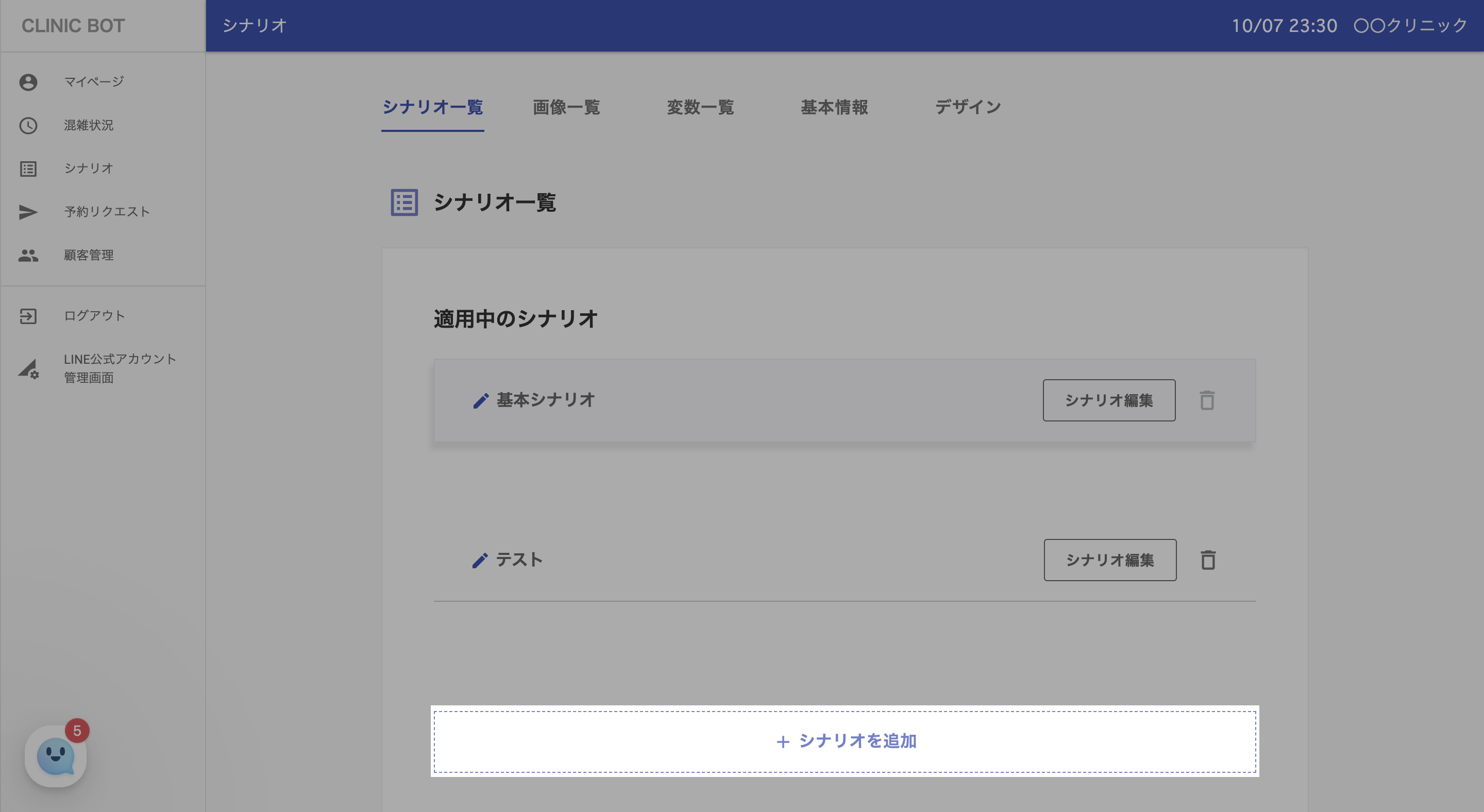Switch to the 変数一覧 tab

tap(700, 107)
